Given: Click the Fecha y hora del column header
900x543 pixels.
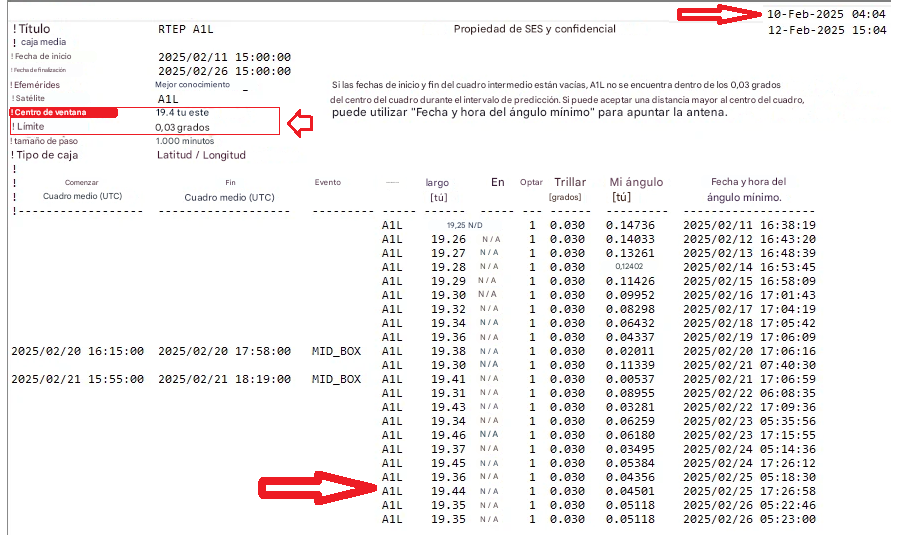Looking at the screenshot, I should (x=748, y=181).
